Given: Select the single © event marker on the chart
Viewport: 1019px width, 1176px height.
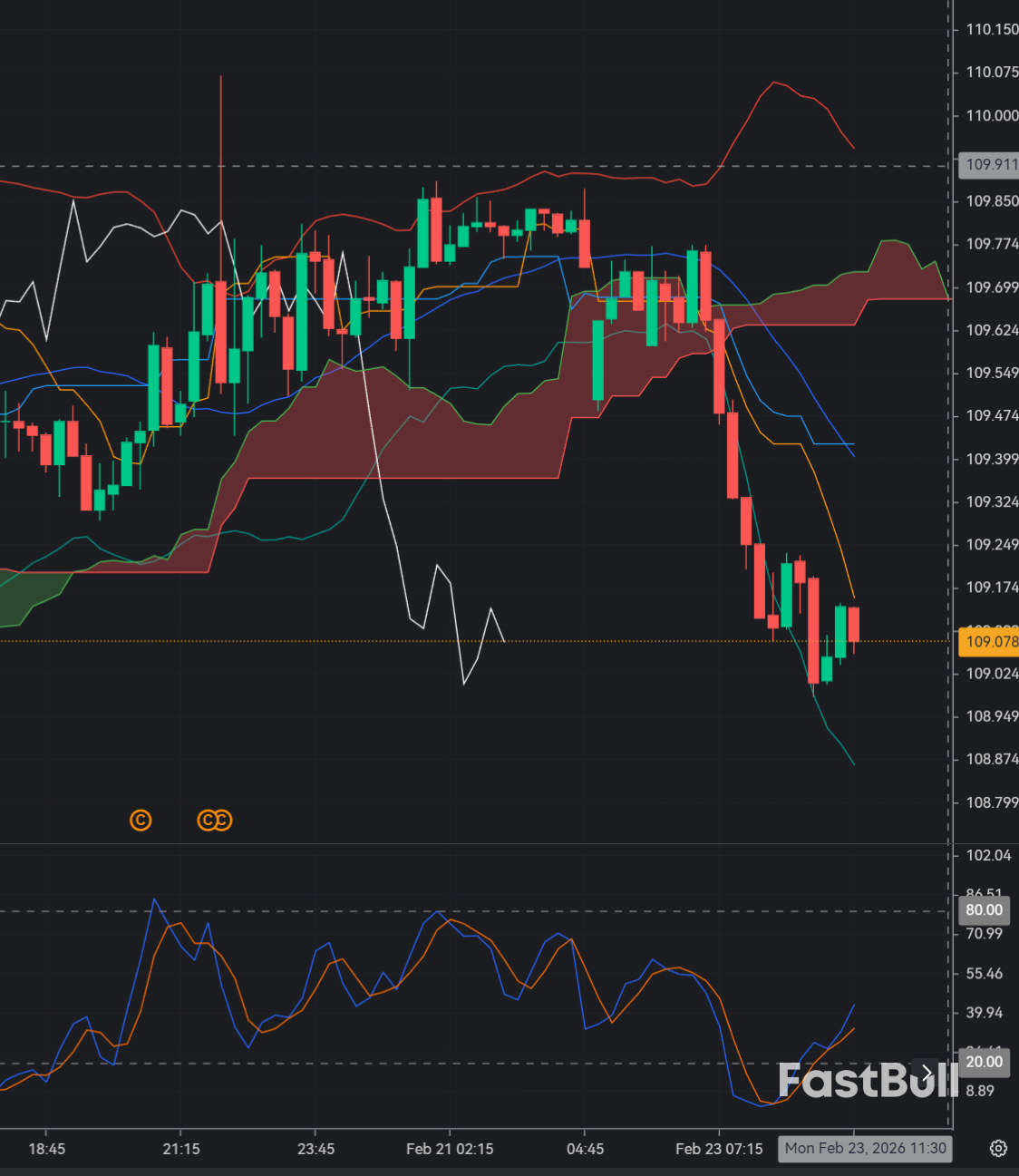Looking at the screenshot, I should point(141,820).
